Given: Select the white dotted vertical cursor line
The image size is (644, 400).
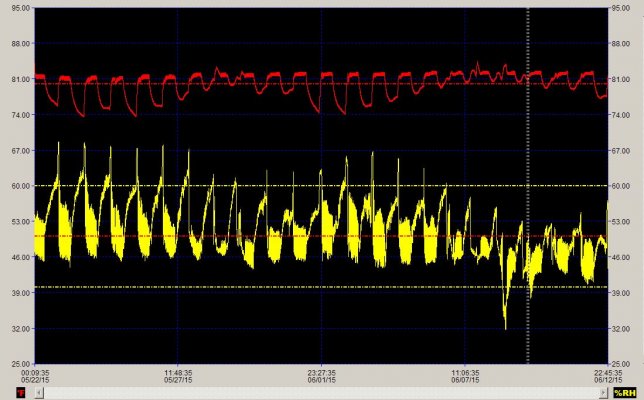Looking at the screenshot, I should coord(528,186).
